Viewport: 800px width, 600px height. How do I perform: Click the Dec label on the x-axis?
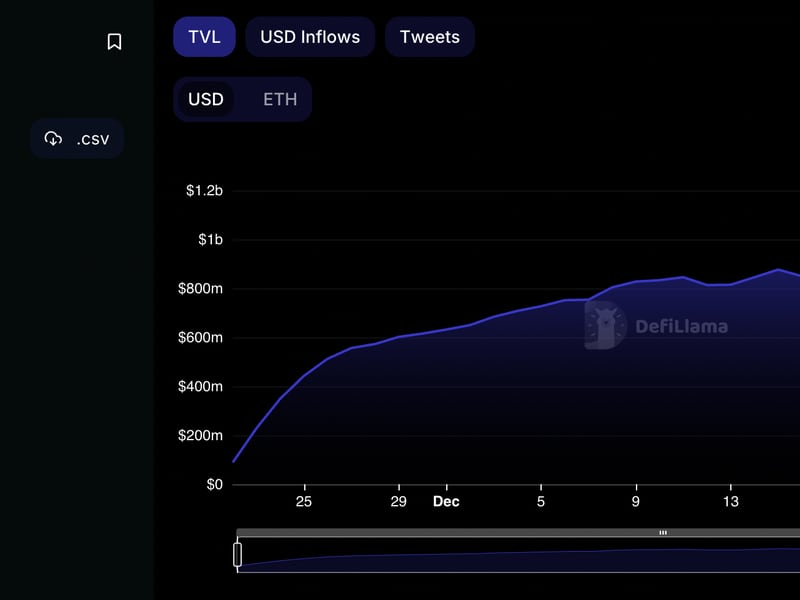pos(446,501)
